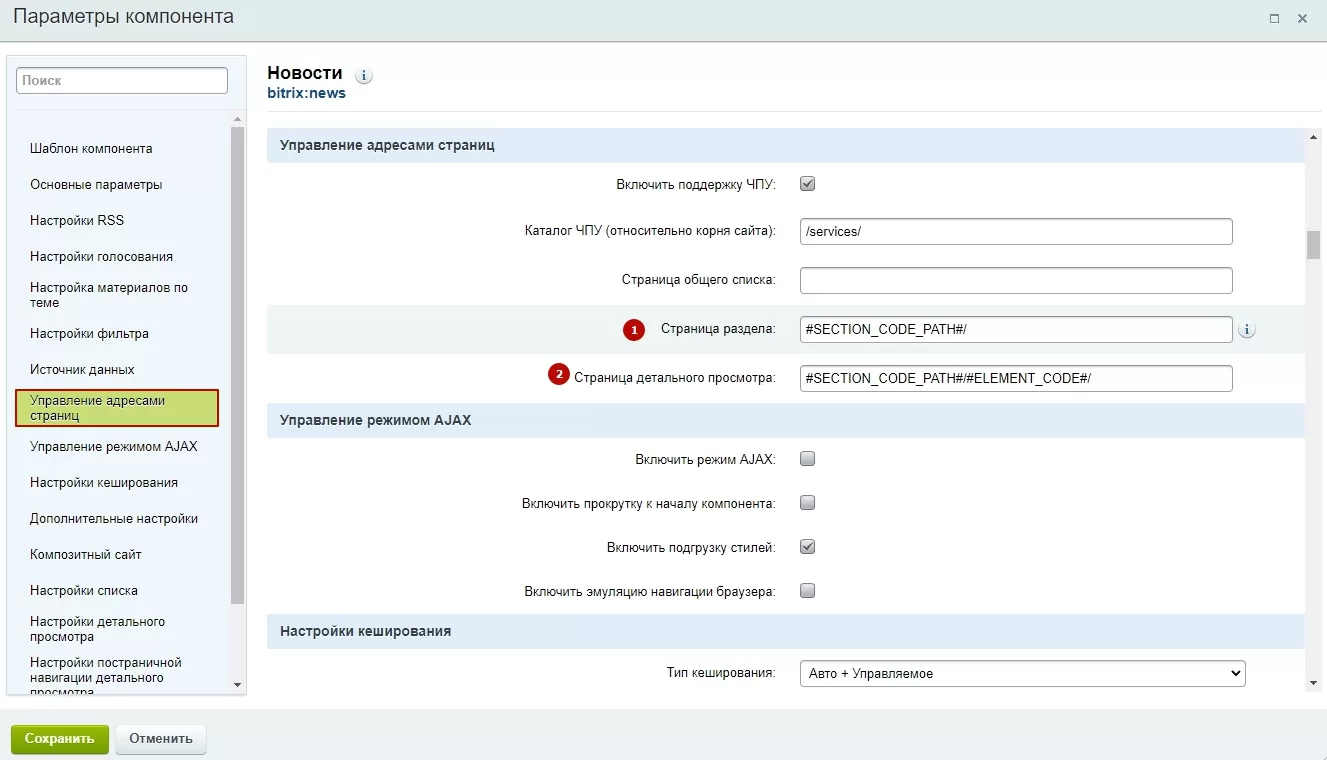Open Композитный сайт section
The height and width of the screenshot is (760, 1327).
(86, 554)
